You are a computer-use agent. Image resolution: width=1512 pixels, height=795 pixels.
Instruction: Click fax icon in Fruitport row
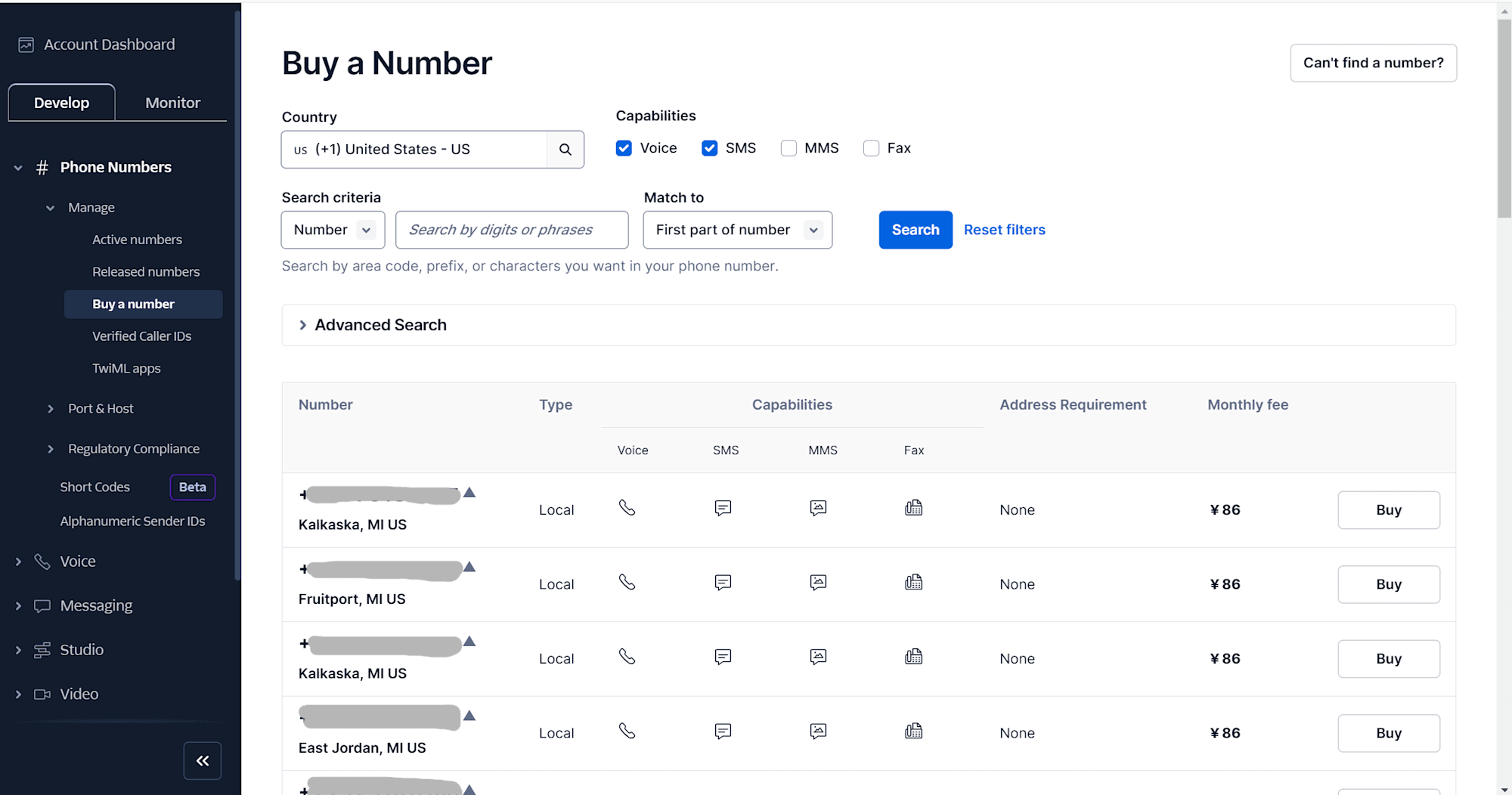click(x=913, y=582)
